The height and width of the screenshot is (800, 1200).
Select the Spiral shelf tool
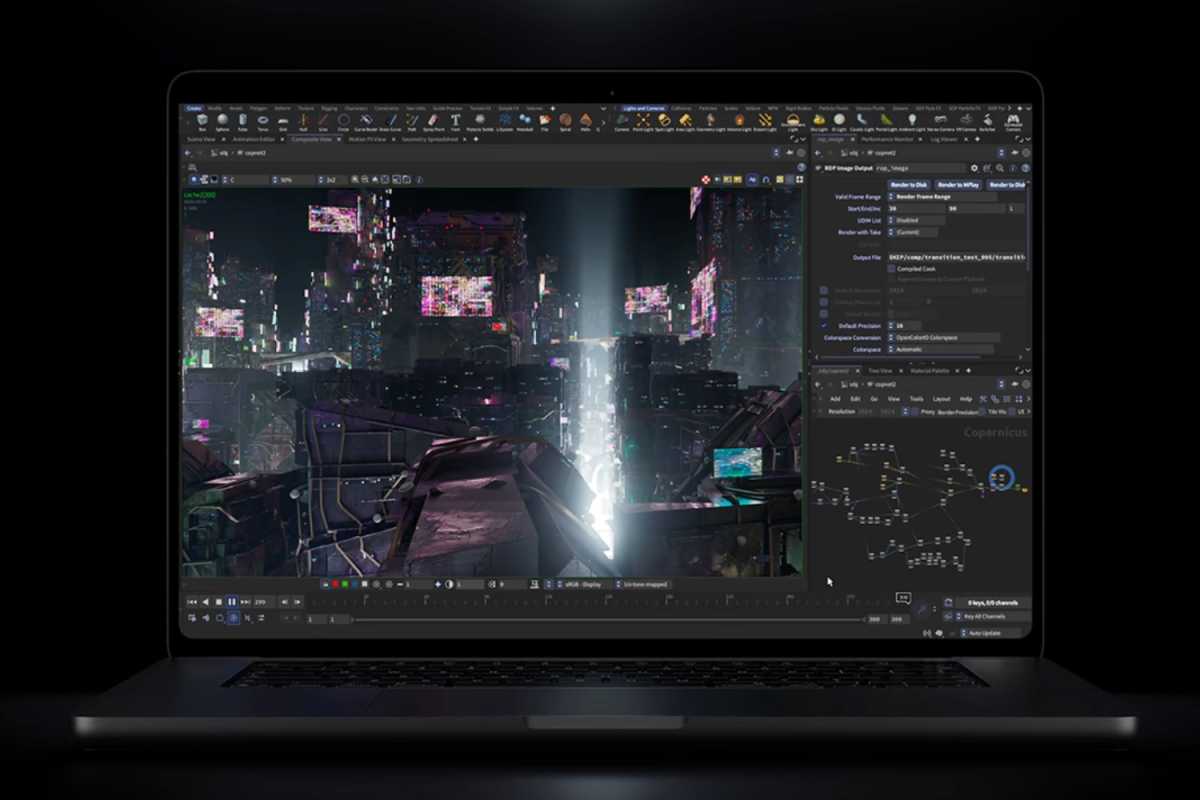point(566,121)
